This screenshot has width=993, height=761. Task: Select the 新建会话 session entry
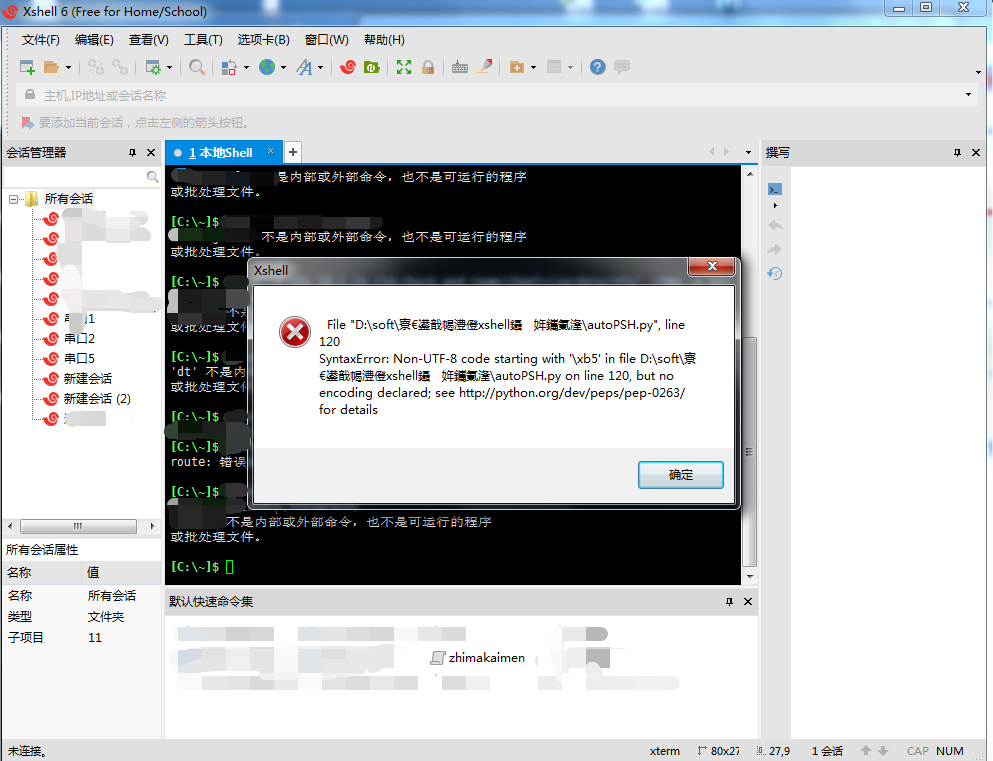(88, 378)
